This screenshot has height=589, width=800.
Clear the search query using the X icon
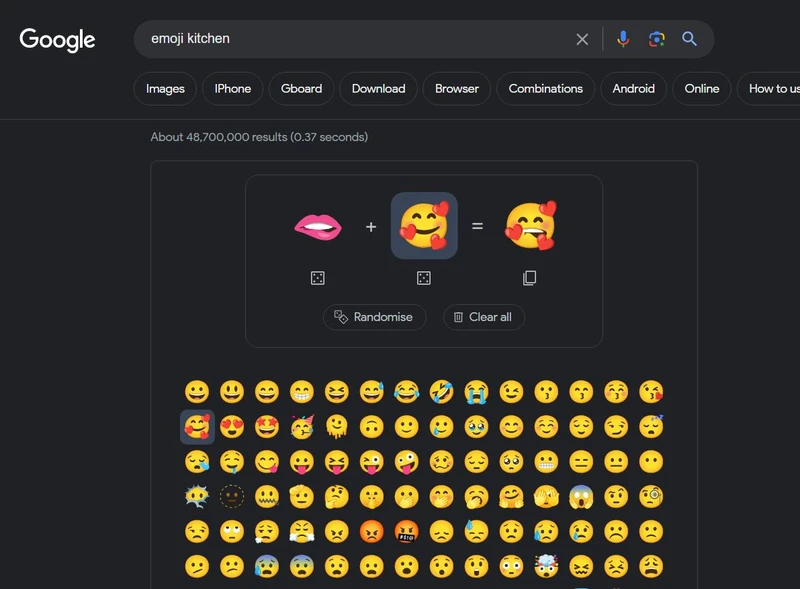pyautogui.click(x=583, y=39)
